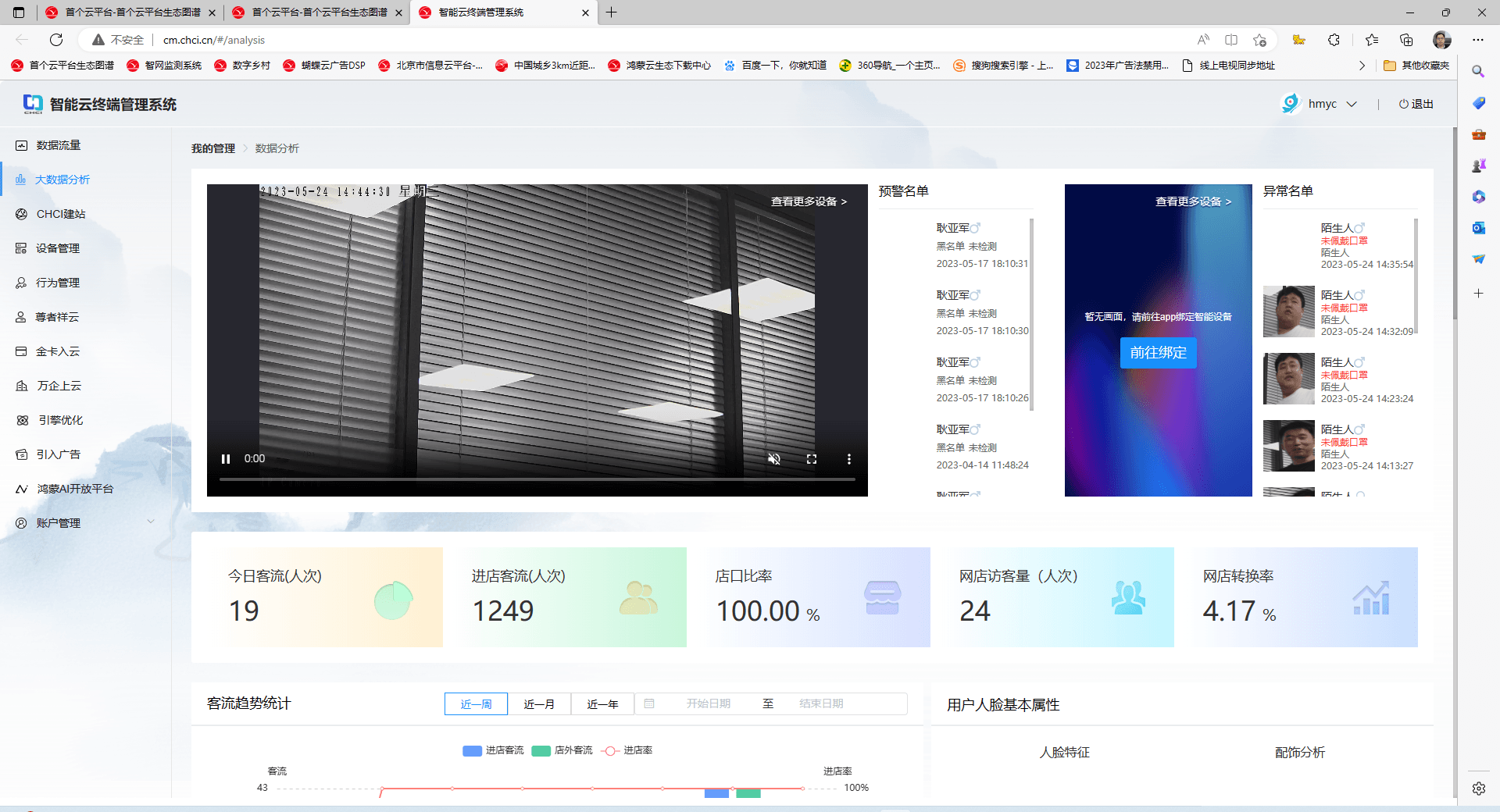The image size is (1500, 812).
Task: Click the system logo icon in header
Action: coord(33,104)
